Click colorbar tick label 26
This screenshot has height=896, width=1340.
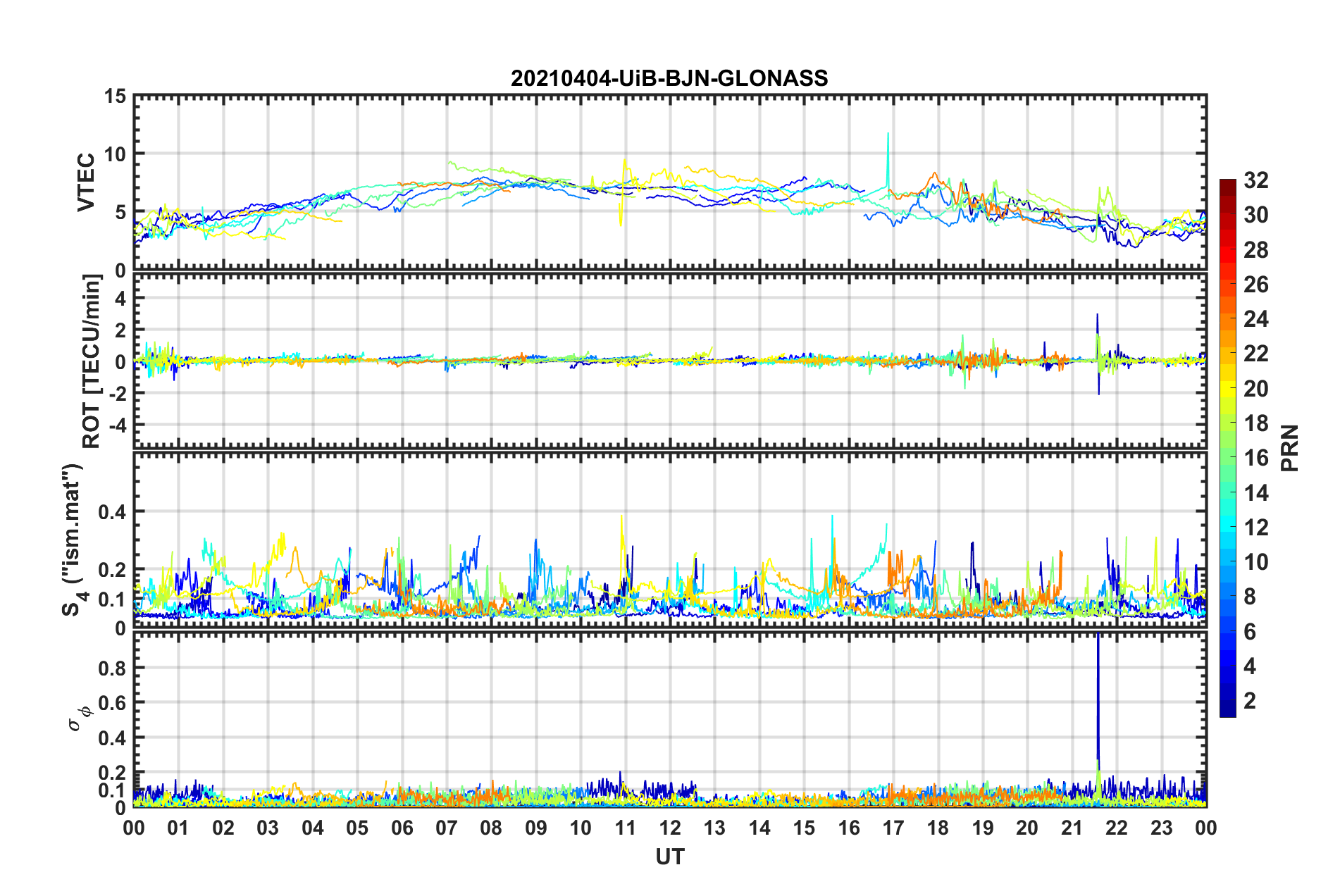pyautogui.click(x=1255, y=285)
